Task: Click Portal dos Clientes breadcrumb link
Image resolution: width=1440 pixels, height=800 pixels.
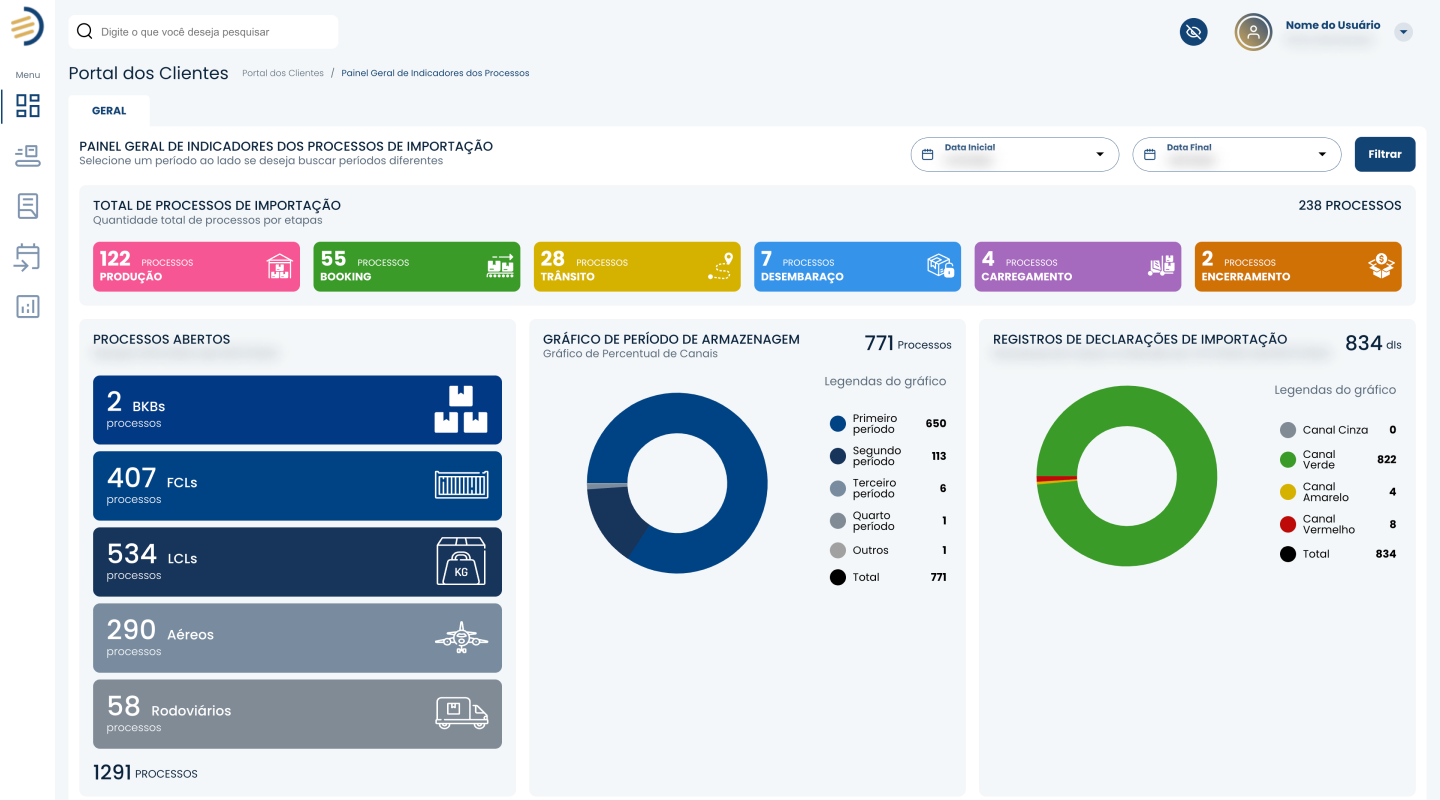Action: [x=283, y=73]
